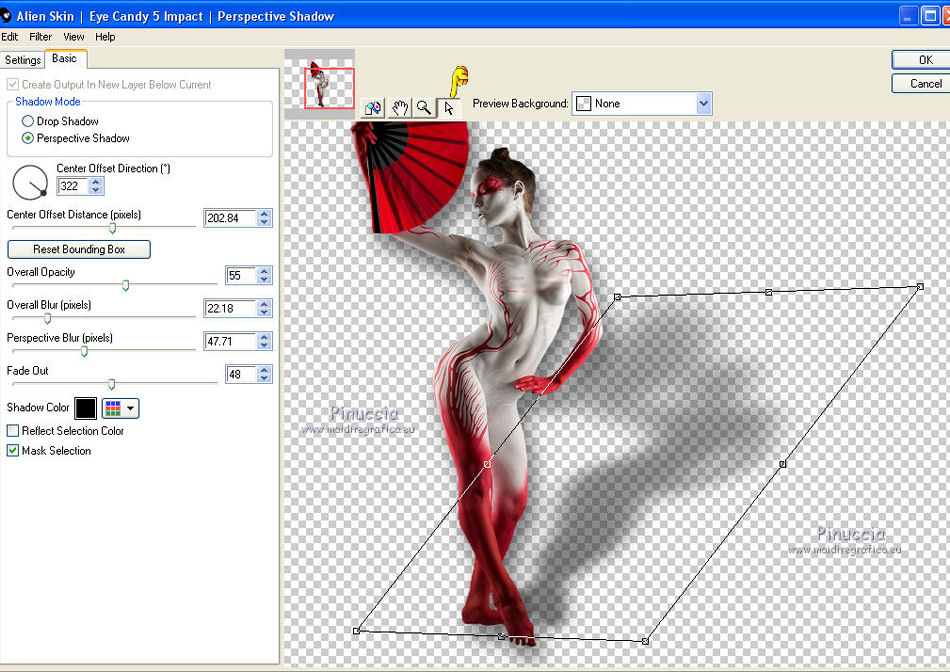
Task: Click the Center Offset Direction spinner arrows
Action: point(96,186)
